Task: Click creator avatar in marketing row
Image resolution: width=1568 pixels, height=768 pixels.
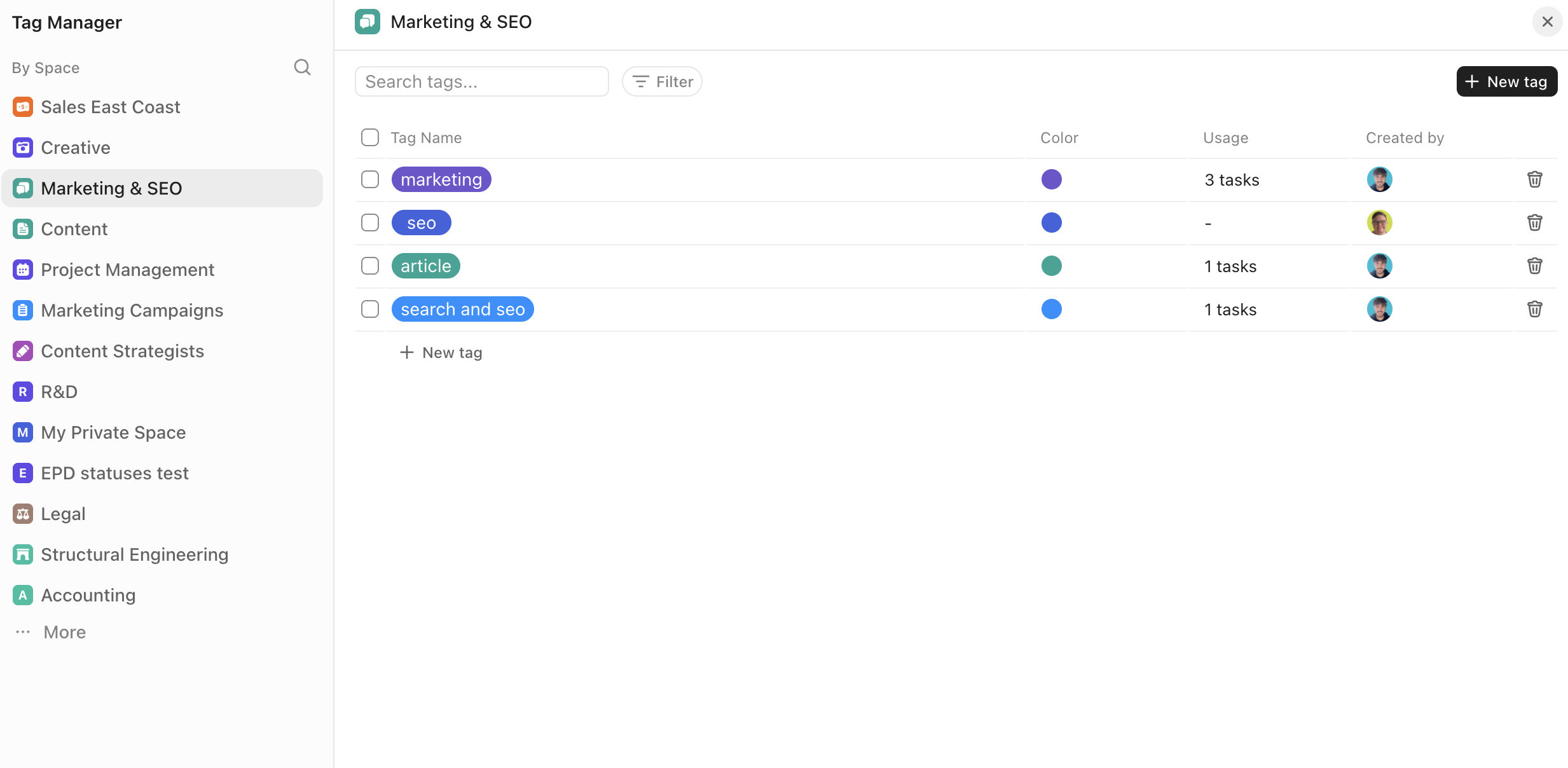Action: 1380,179
